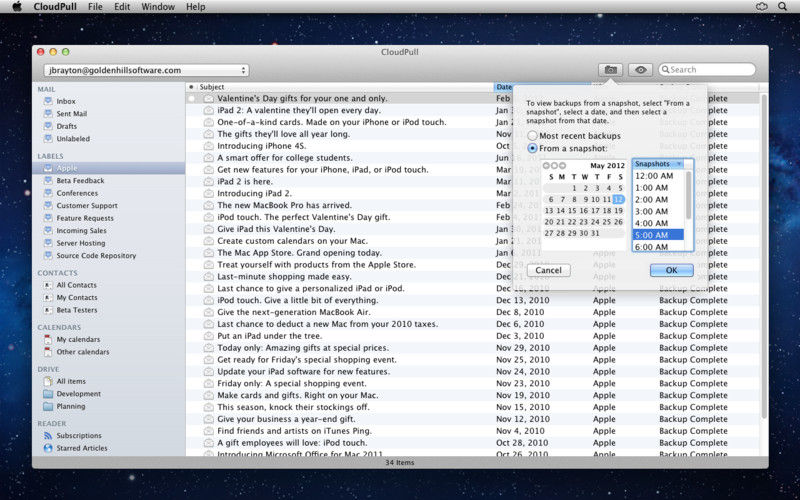800x500 pixels.
Task: Select the Sent Mail icon
Action: [48, 113]
